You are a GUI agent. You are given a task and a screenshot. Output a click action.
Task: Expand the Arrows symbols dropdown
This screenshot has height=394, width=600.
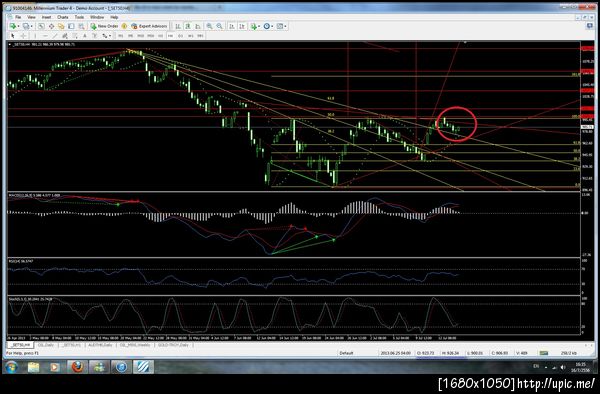coord(110,36)
